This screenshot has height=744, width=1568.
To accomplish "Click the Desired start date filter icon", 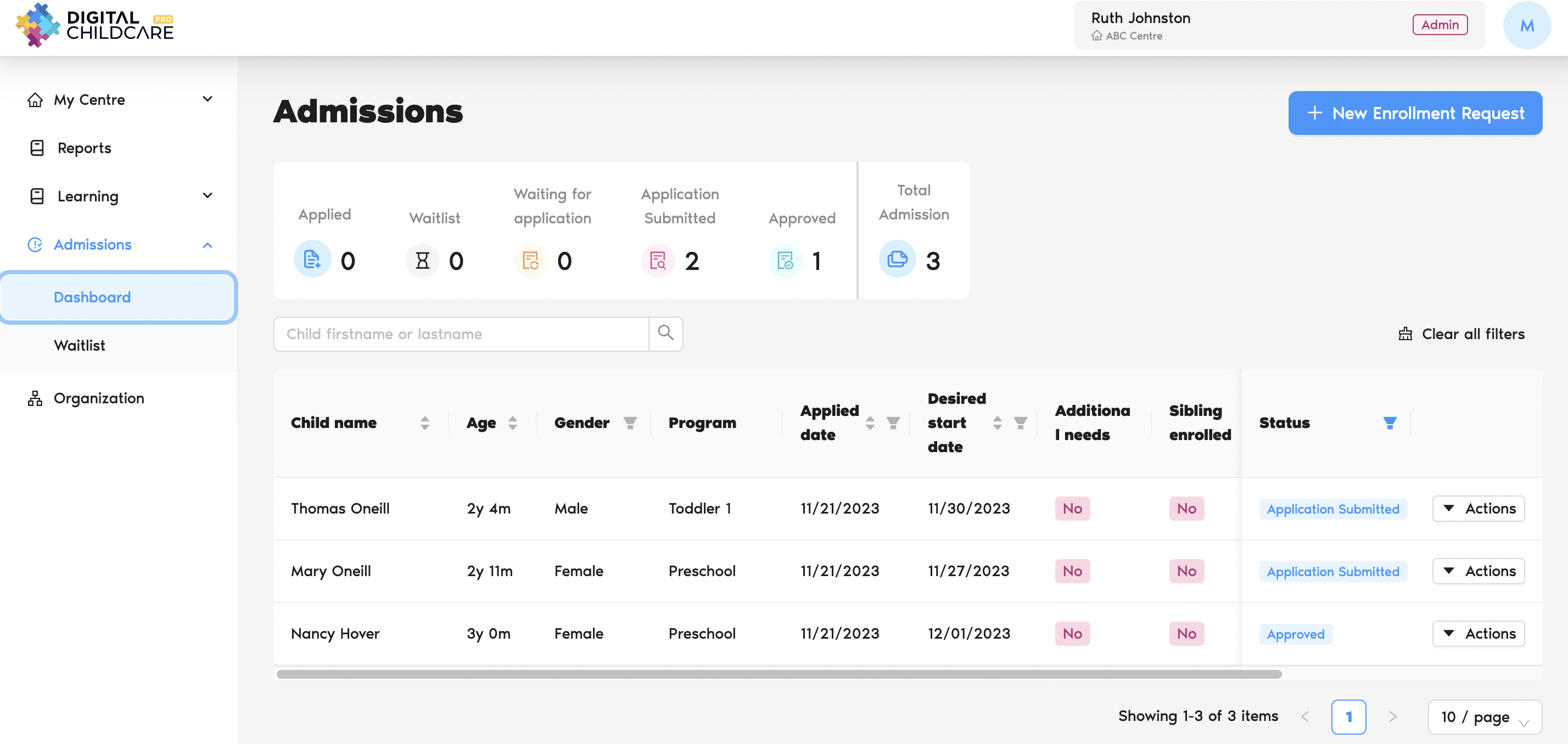I will click(1020, 423).
